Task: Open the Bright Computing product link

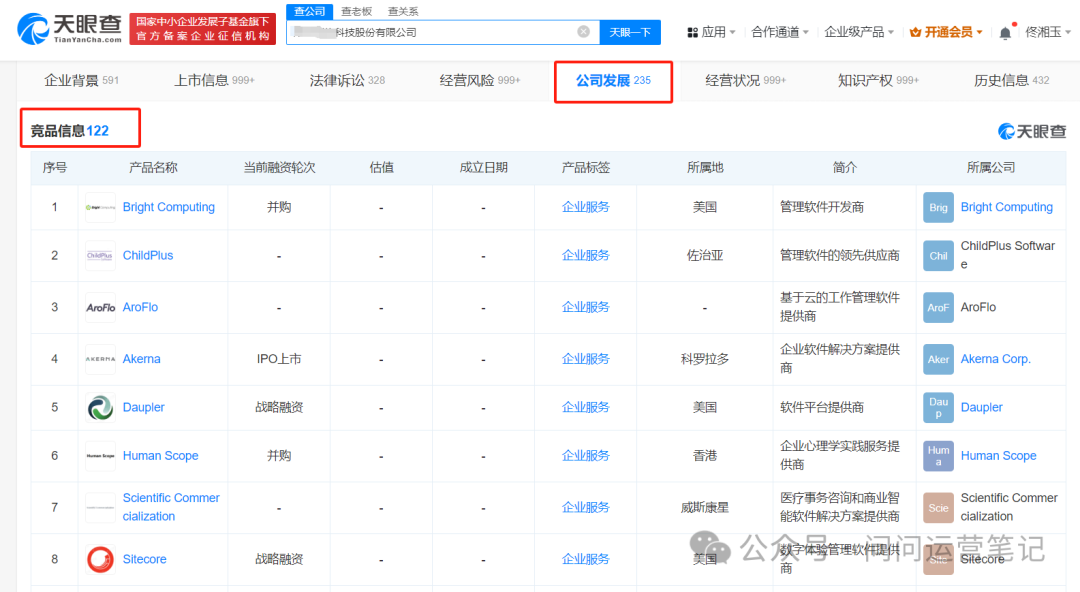Action: click(x=169, y=207)
